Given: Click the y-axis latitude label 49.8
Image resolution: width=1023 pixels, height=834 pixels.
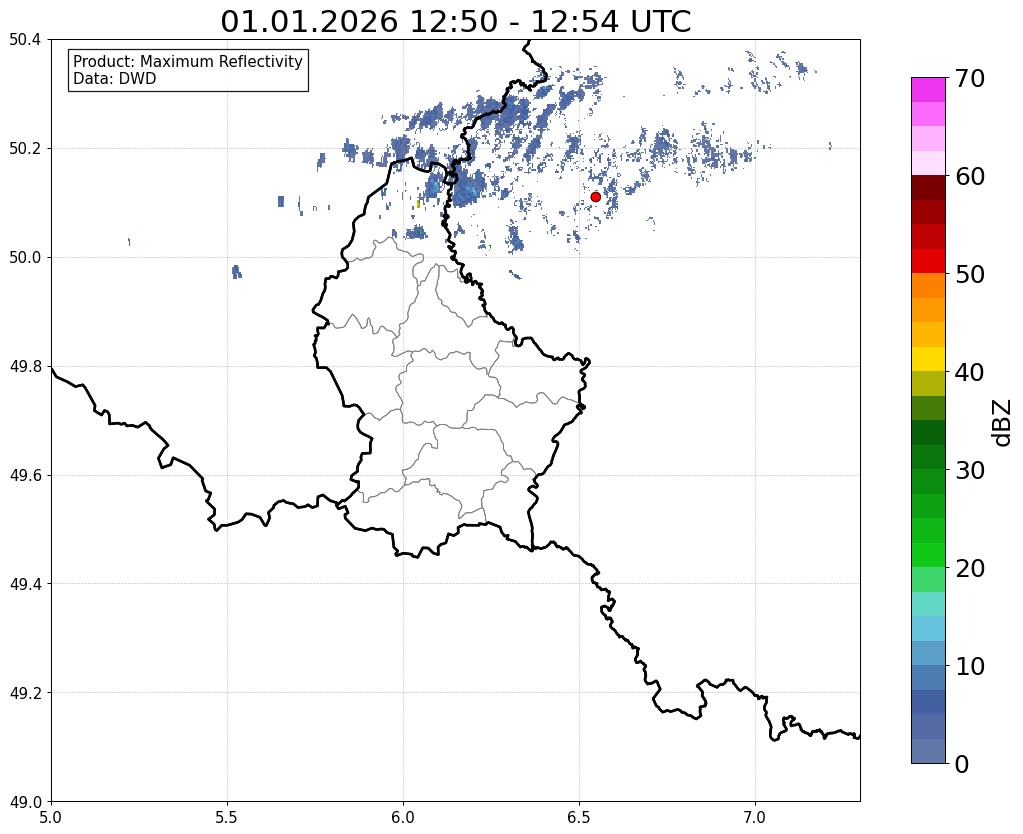Looking at the screenshot, I should [x=25, y=367].
